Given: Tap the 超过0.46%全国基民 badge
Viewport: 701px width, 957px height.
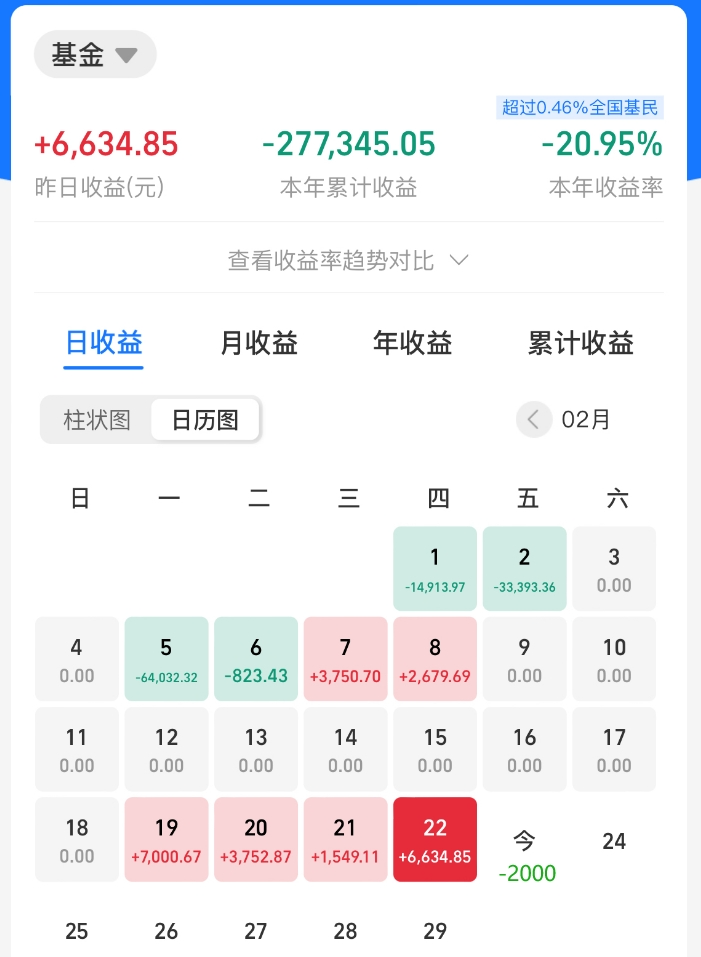Looking at the screenshot, I should [x=580, y=107].
